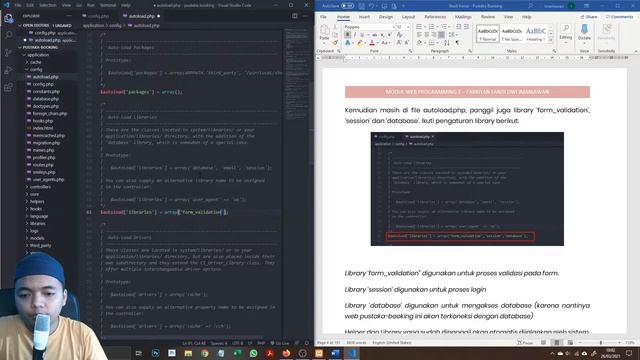Viewport: 640px width, 360px height.
Task: Open Source Control in VS Code activity bar
Action: click(x=8, y=53)
